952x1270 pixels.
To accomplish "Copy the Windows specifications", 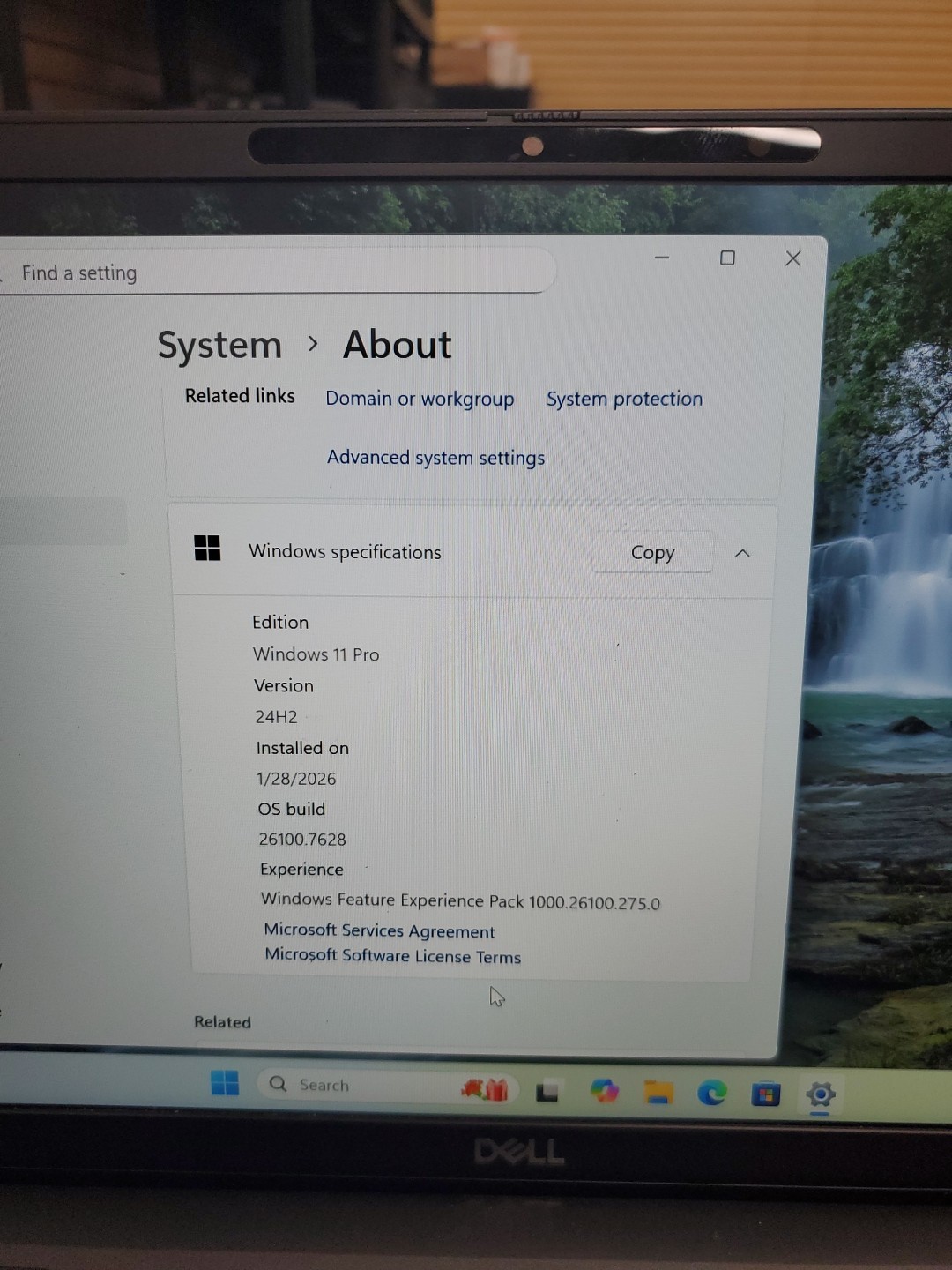I will [652, 552].
